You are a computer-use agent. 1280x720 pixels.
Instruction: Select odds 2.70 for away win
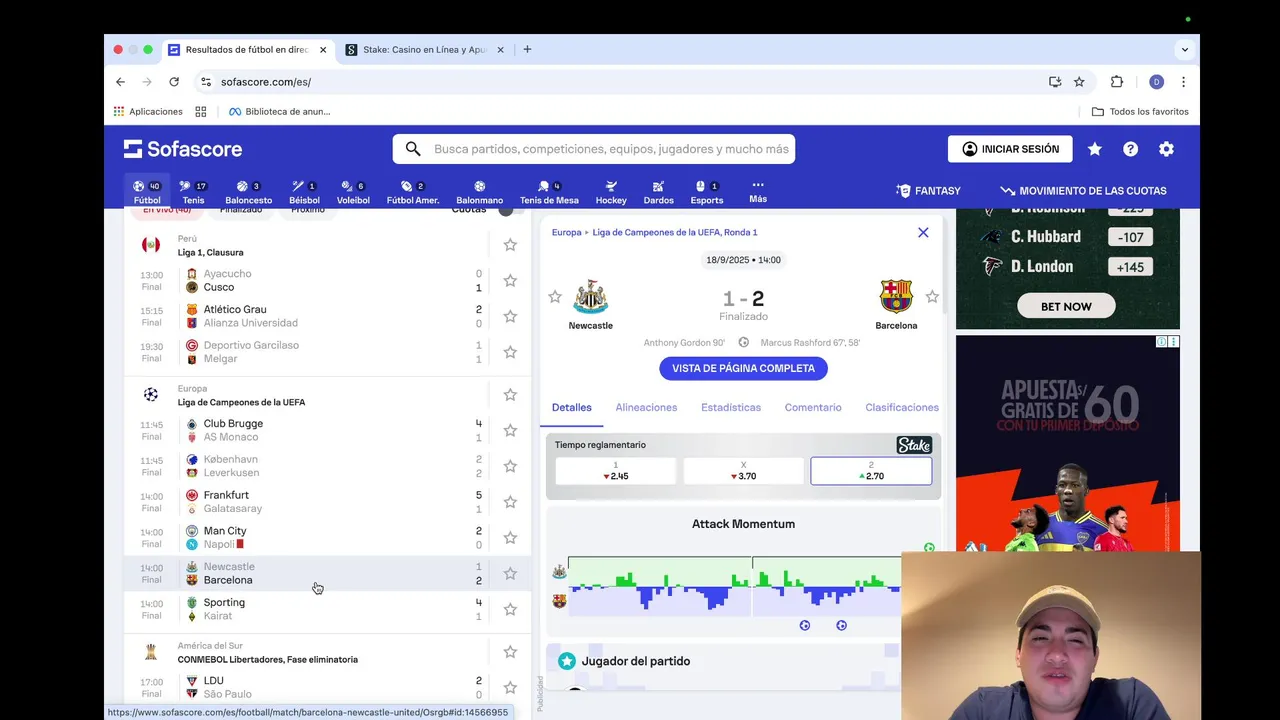[871, 471]
